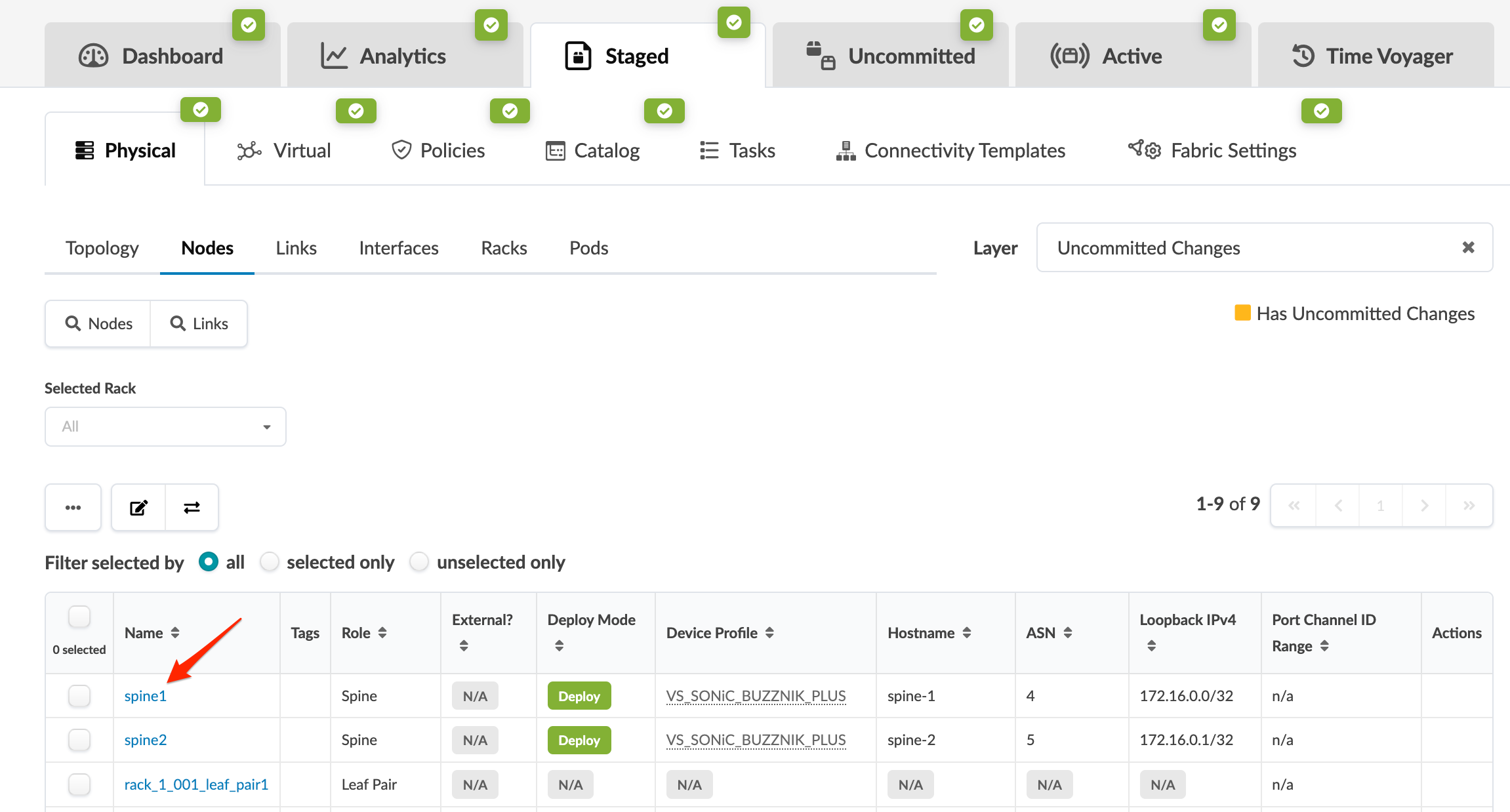This screenshot has height=812, width=1510.
Task: Expand the Selected Rack dropdown
Action: coord(165,426)
